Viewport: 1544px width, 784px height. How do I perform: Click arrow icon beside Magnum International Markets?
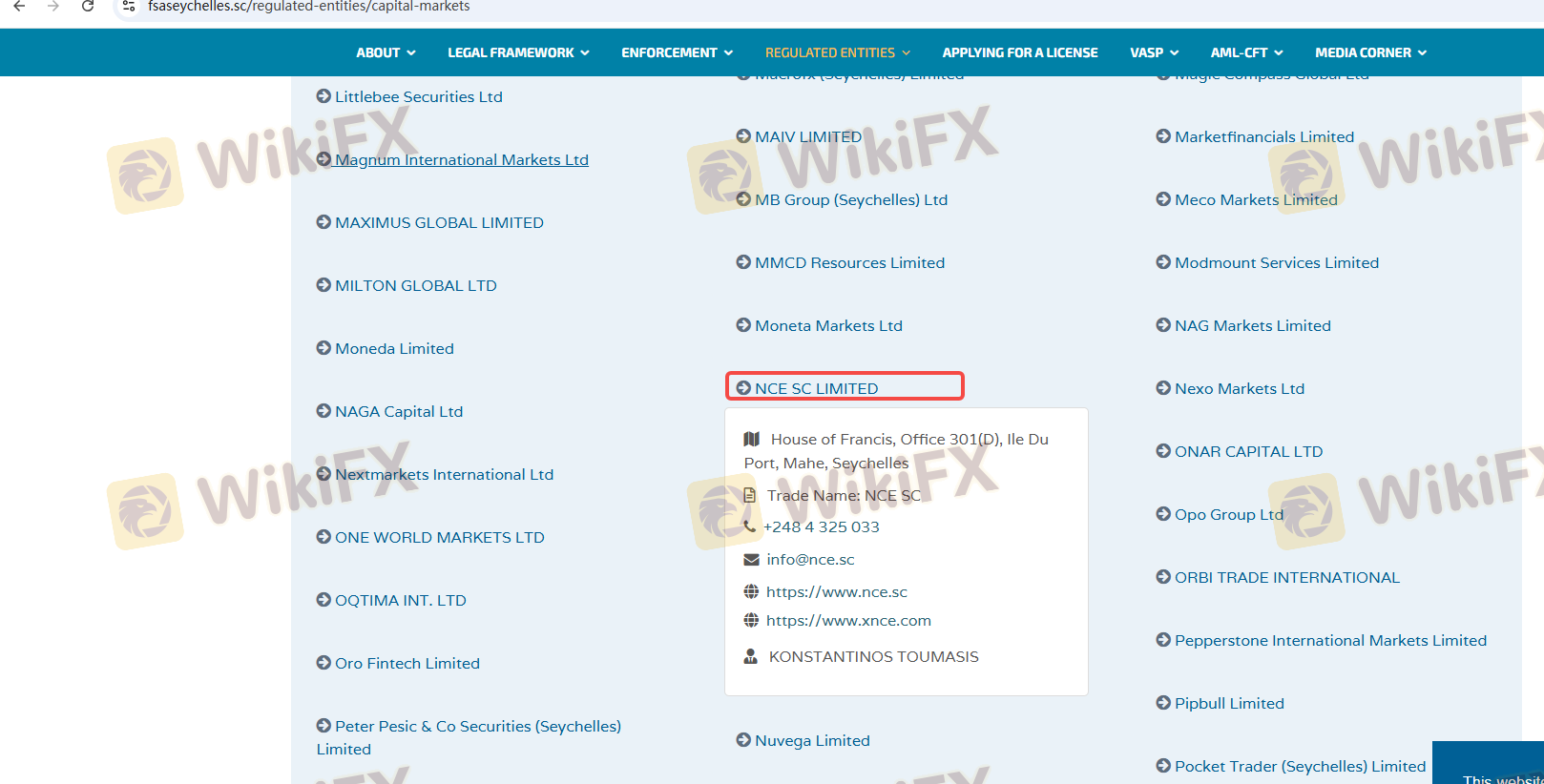pyautogui.click(x=323, y=159)
